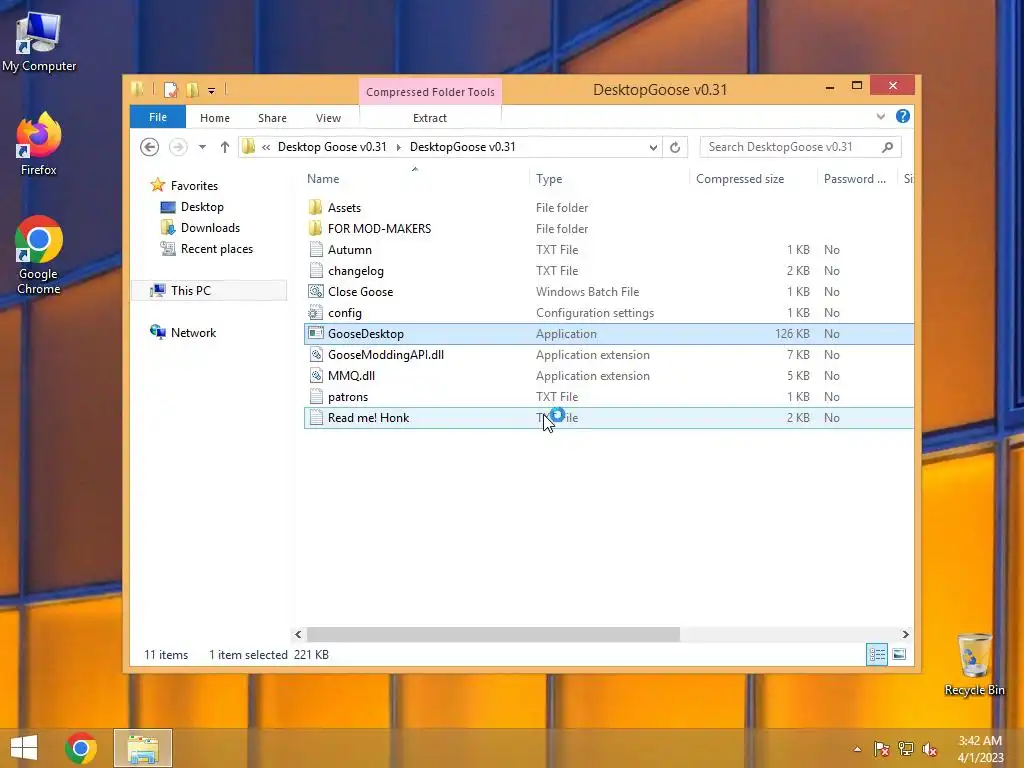Sort by the Password column header

(857, 178)
